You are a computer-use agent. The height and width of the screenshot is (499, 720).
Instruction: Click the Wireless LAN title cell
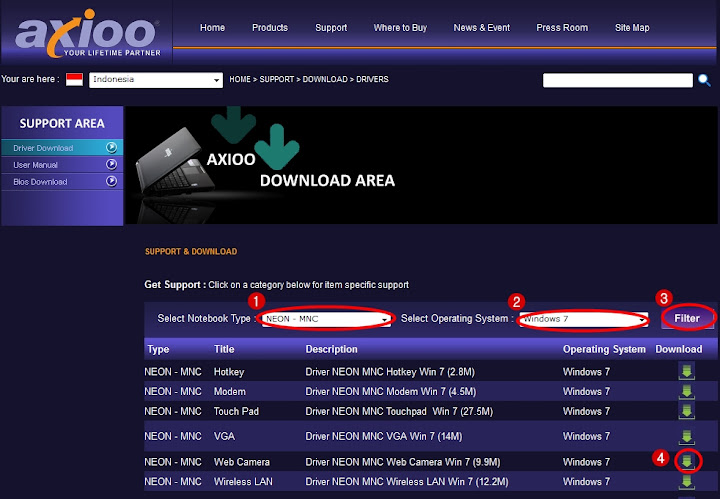243,482
